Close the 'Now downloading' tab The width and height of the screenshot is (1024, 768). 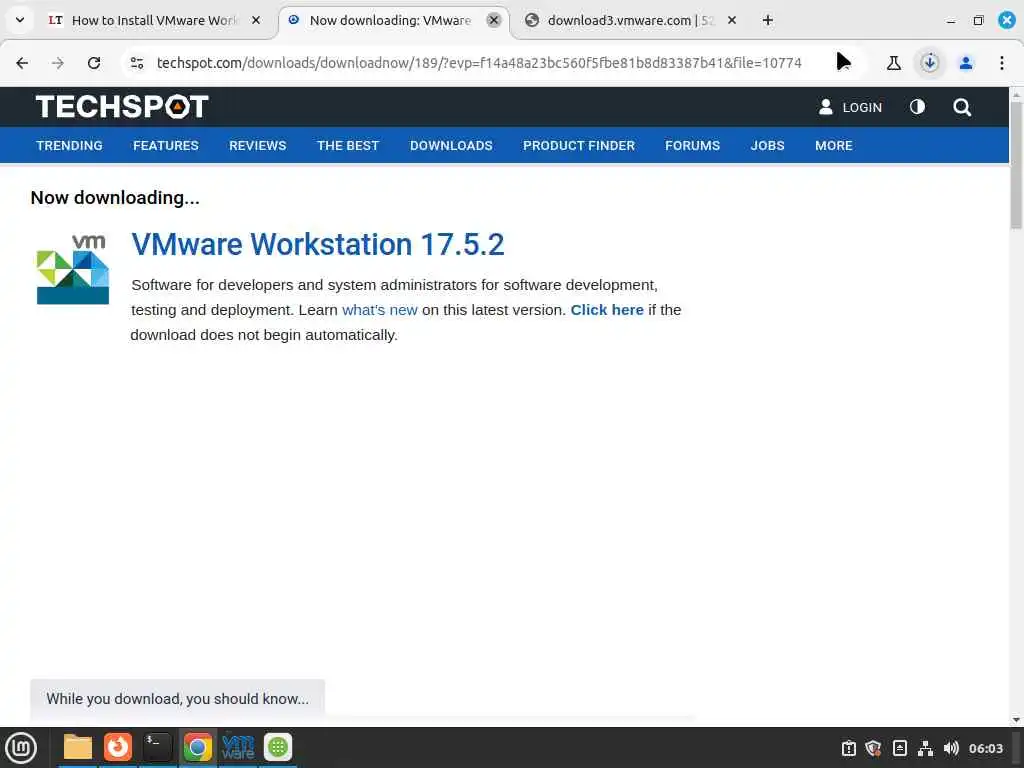click(x=494, y=20)
